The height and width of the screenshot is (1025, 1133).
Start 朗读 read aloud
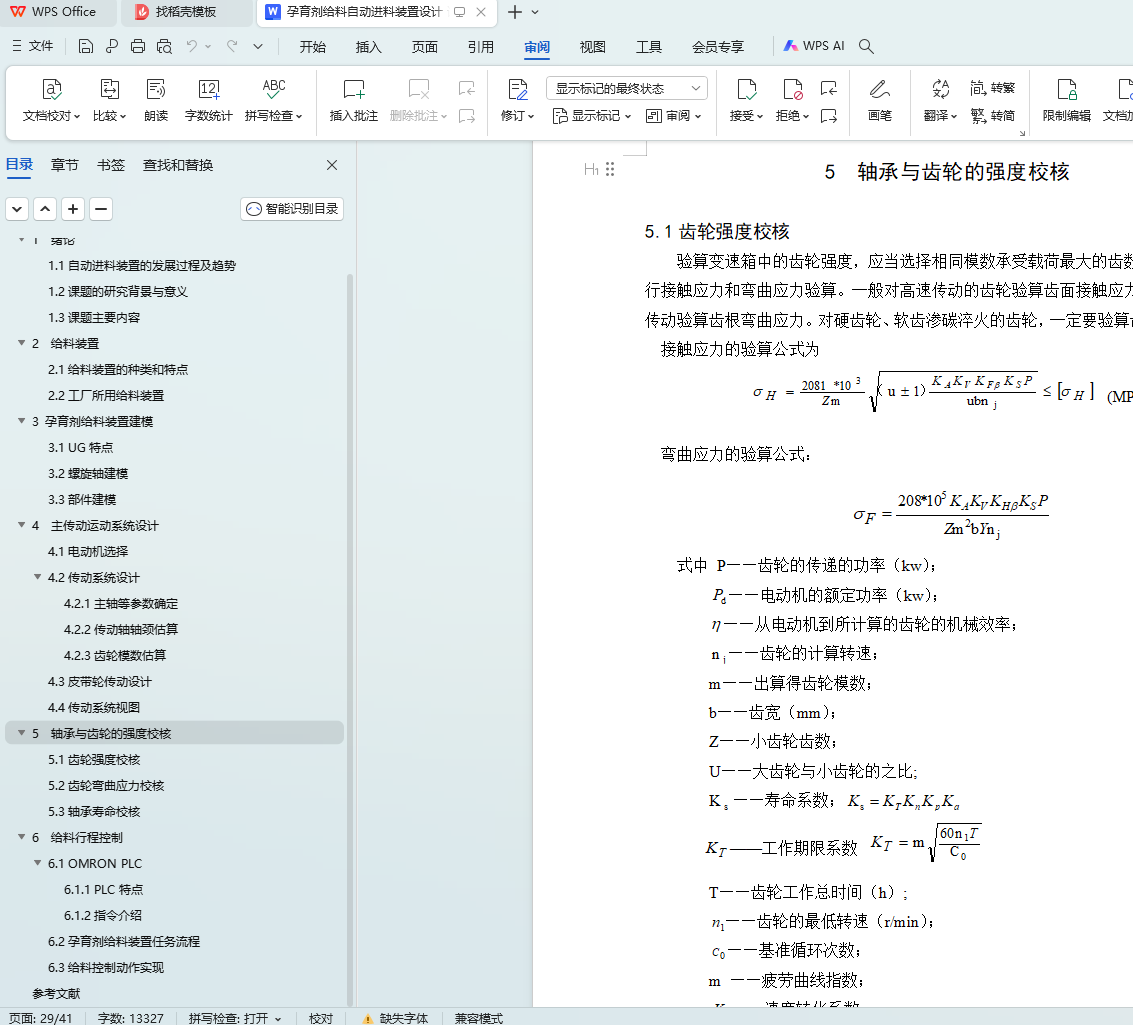(155, 100)
